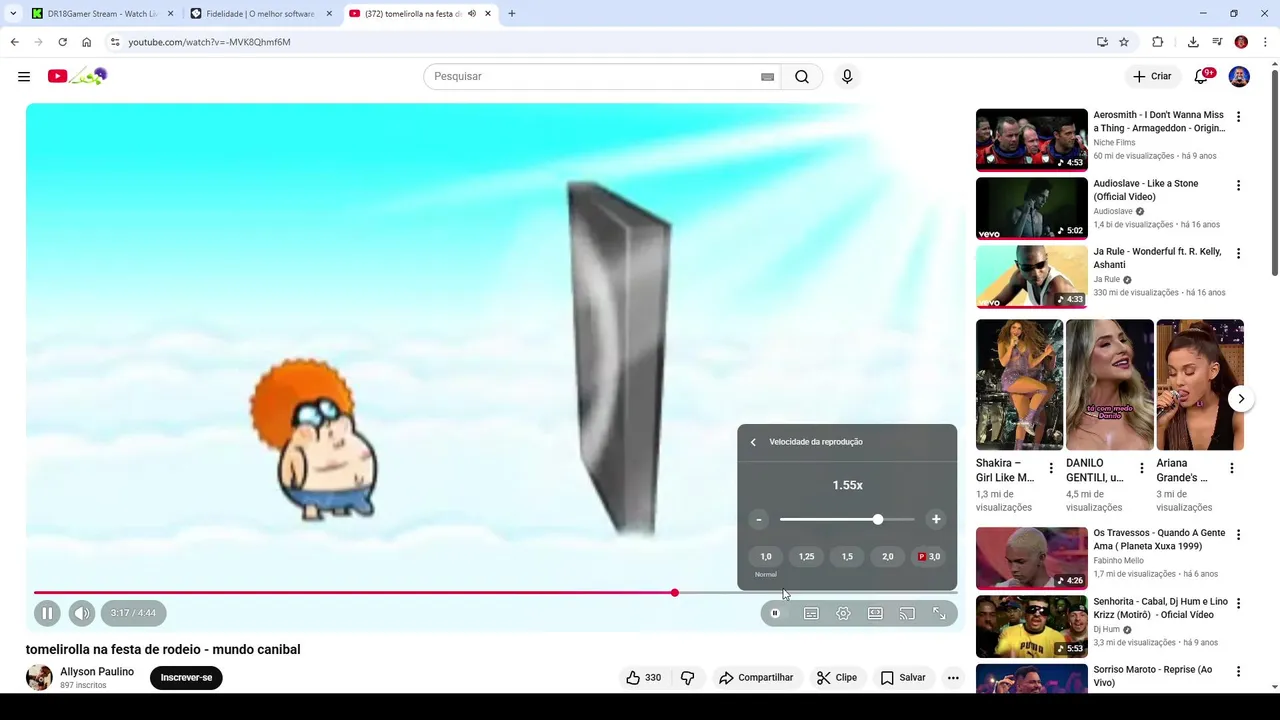
Task: Open the notifications bell
Action: 1203,76
